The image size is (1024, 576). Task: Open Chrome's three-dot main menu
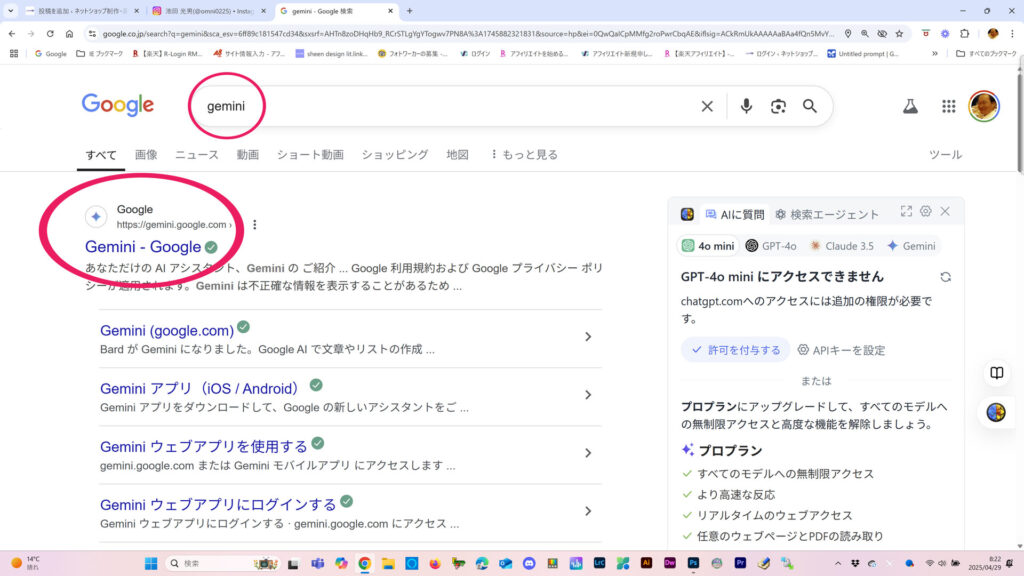coord(1012,33)
